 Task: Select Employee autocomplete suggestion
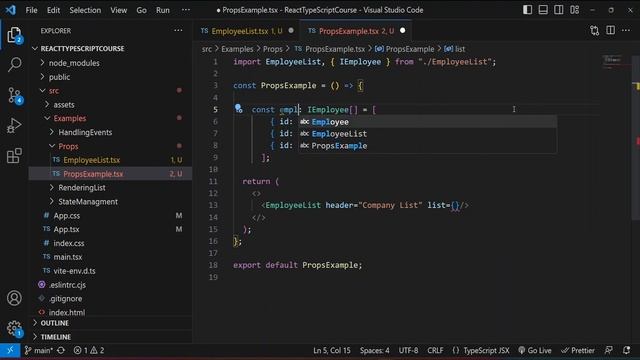tap(427, 122)
